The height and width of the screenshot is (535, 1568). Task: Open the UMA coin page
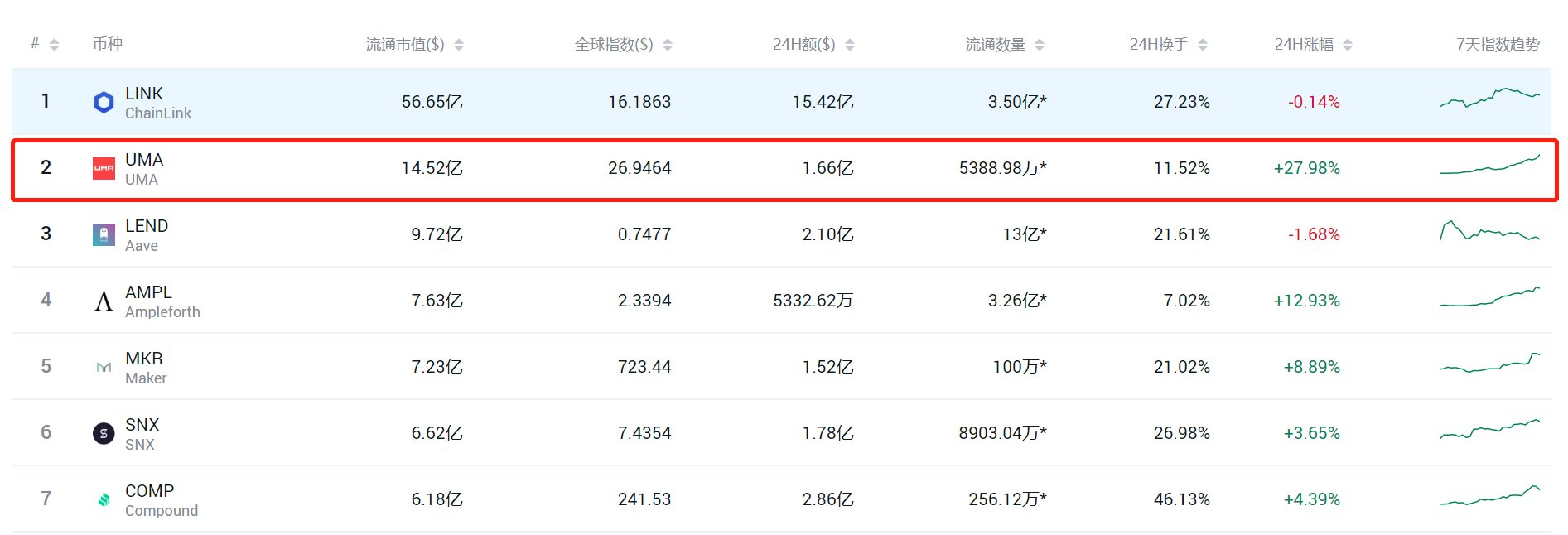pos(144,160)
